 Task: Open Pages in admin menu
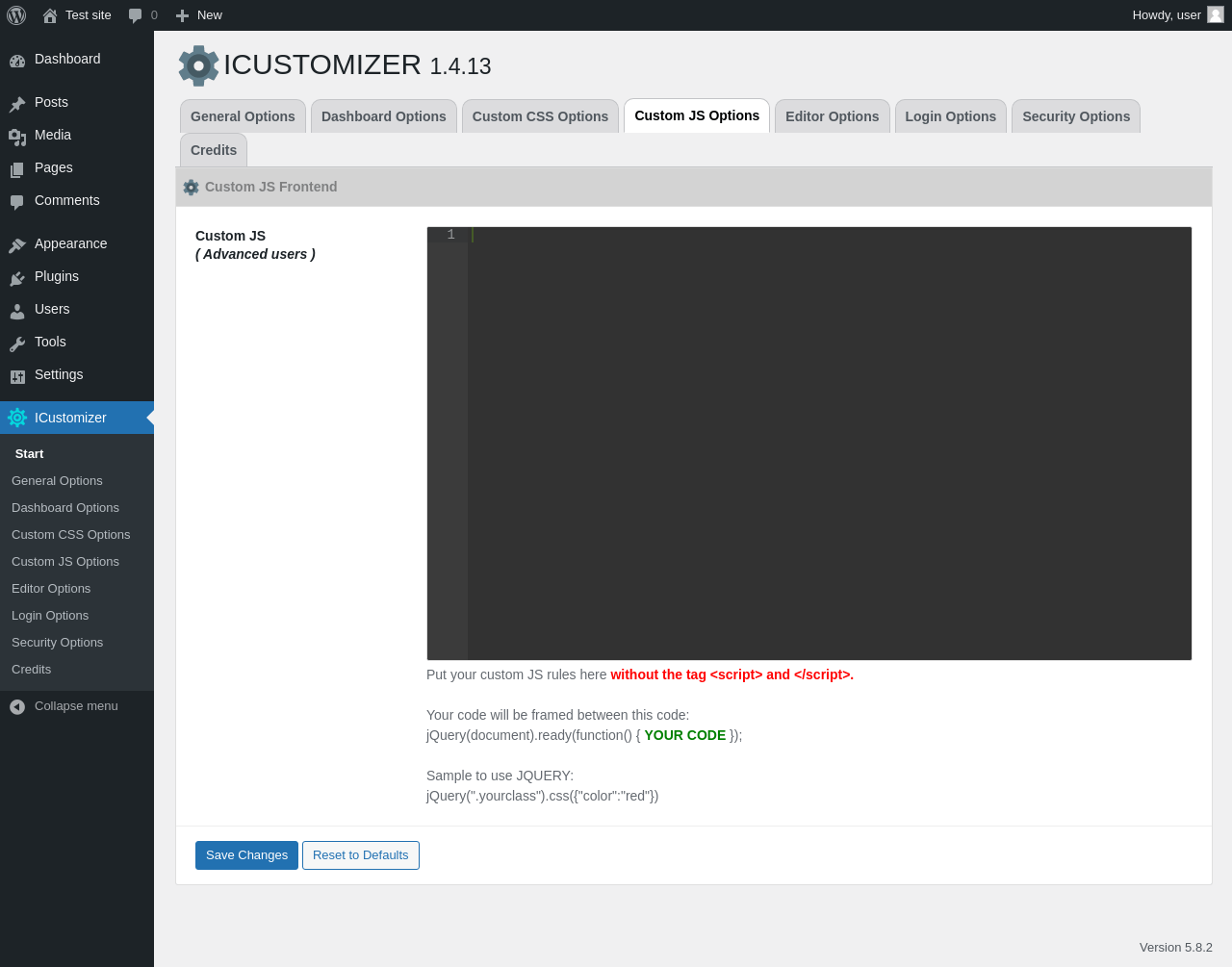pyautogui.click(x=54, y=168)
